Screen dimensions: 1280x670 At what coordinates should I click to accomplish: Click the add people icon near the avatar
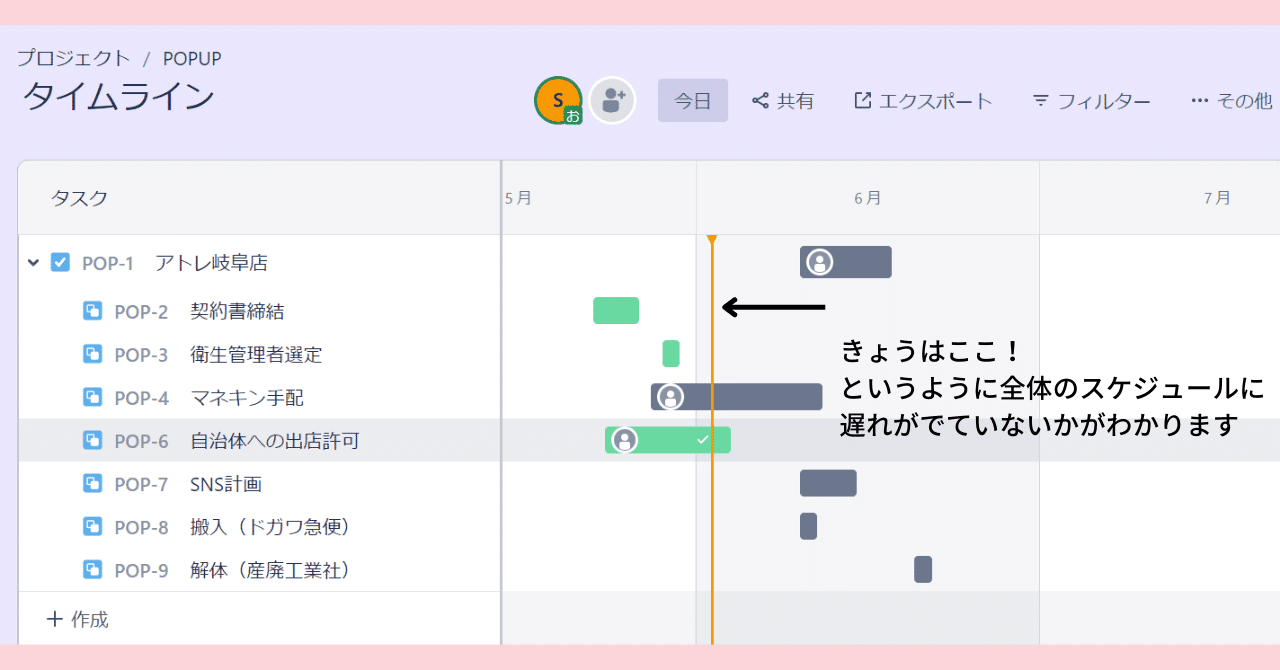(x=611, y=100)
